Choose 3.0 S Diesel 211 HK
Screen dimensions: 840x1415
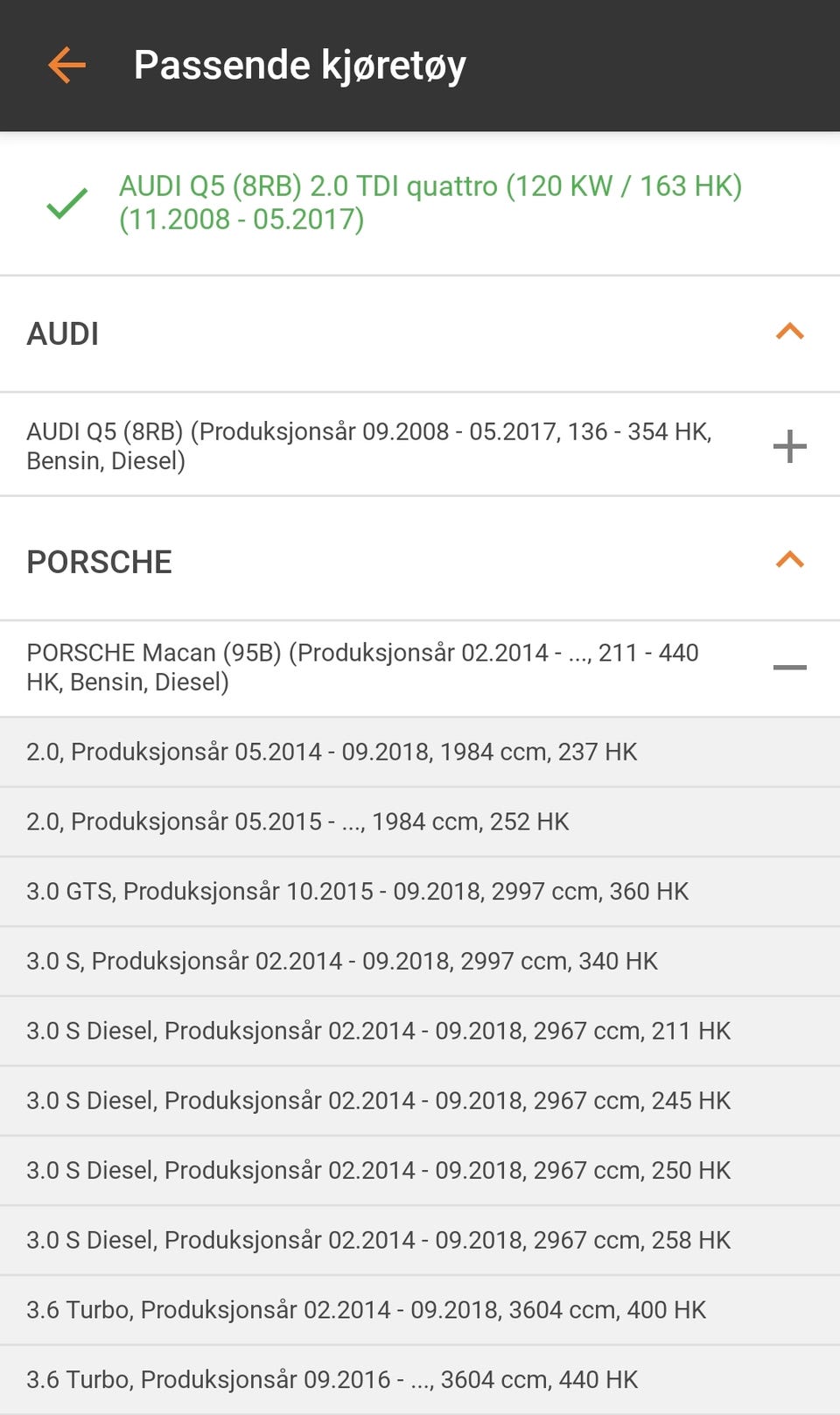(420, 1031)
